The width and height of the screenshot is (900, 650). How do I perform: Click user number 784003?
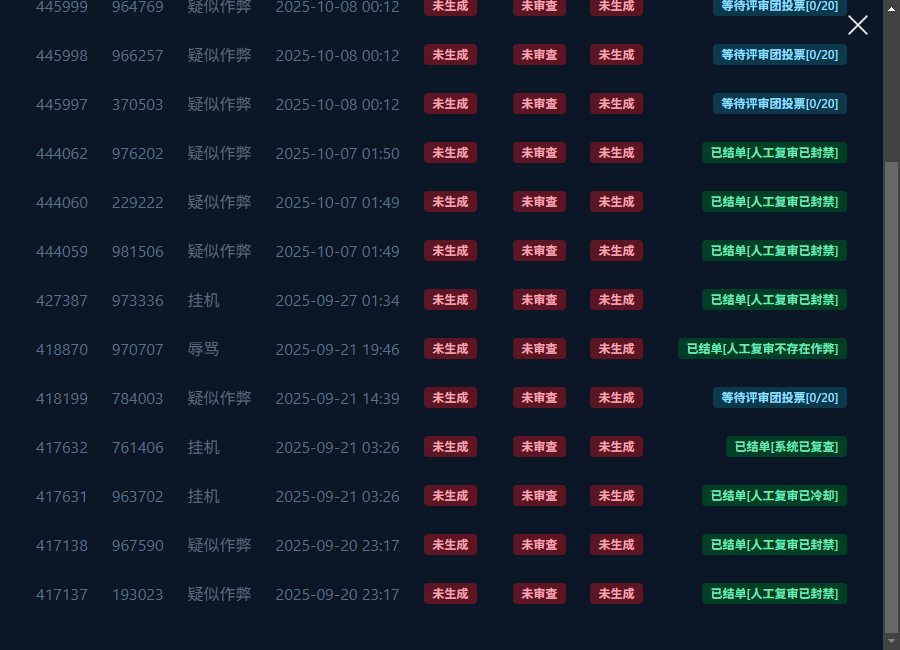coord(138,398)
